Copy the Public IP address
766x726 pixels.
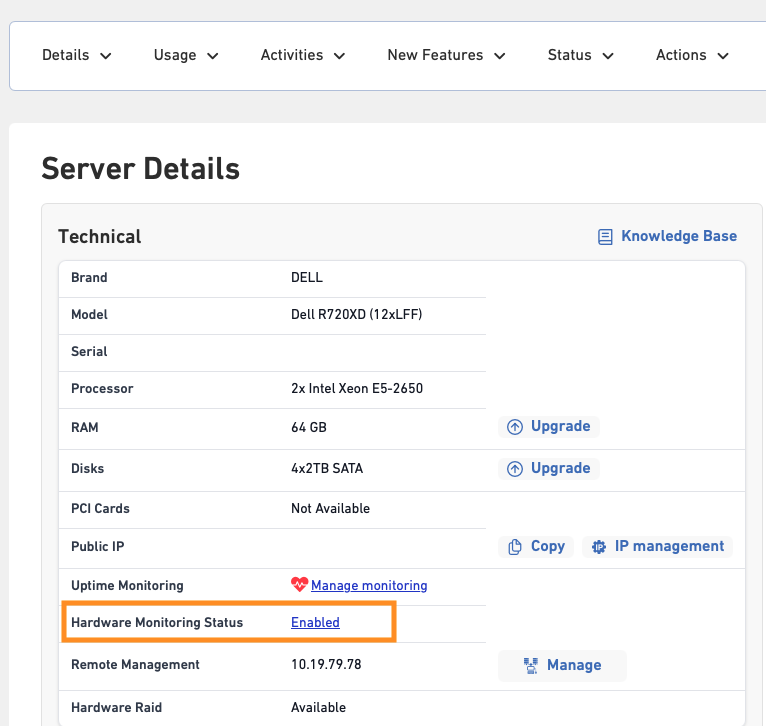click(536, 546)
